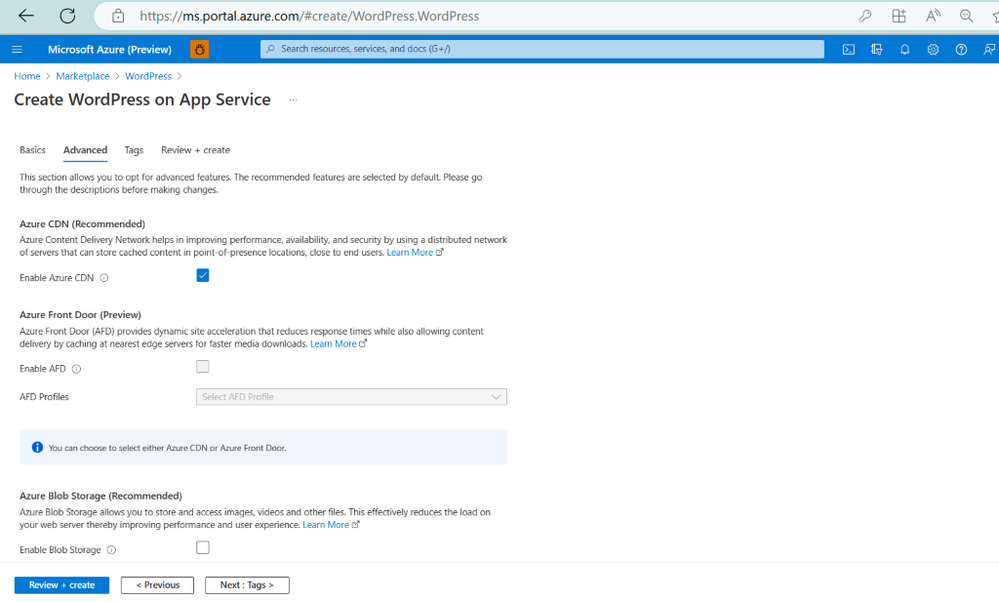The image size is (999, 602).
Task: Click the browser extensions grid icon
Action: pyautogui.click(x=899, y=16)
